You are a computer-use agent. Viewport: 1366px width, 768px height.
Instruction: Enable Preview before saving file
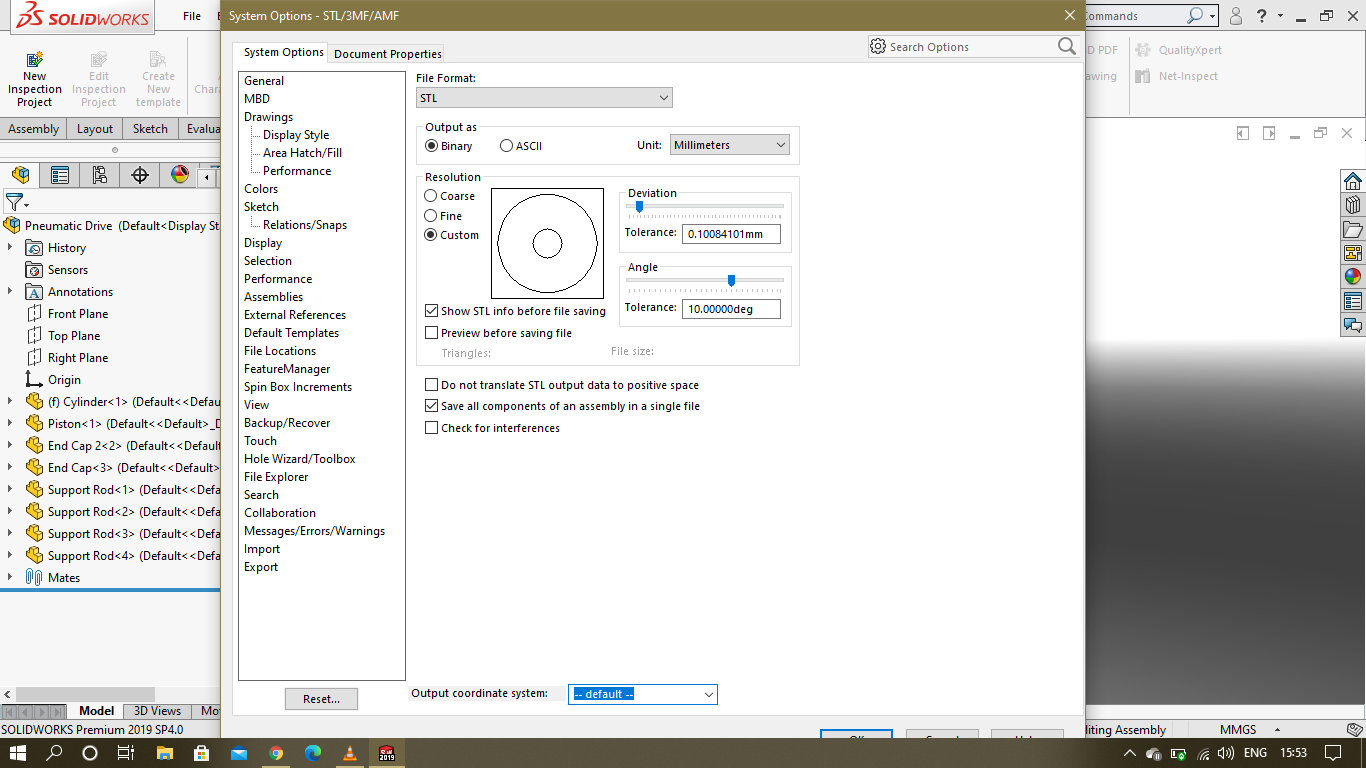pyautogui.click(x=432, y=333)
